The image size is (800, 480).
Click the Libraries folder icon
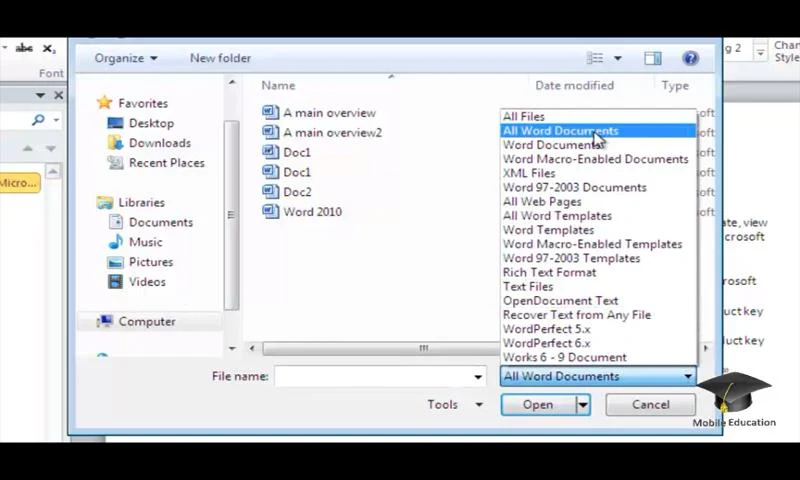105,203
